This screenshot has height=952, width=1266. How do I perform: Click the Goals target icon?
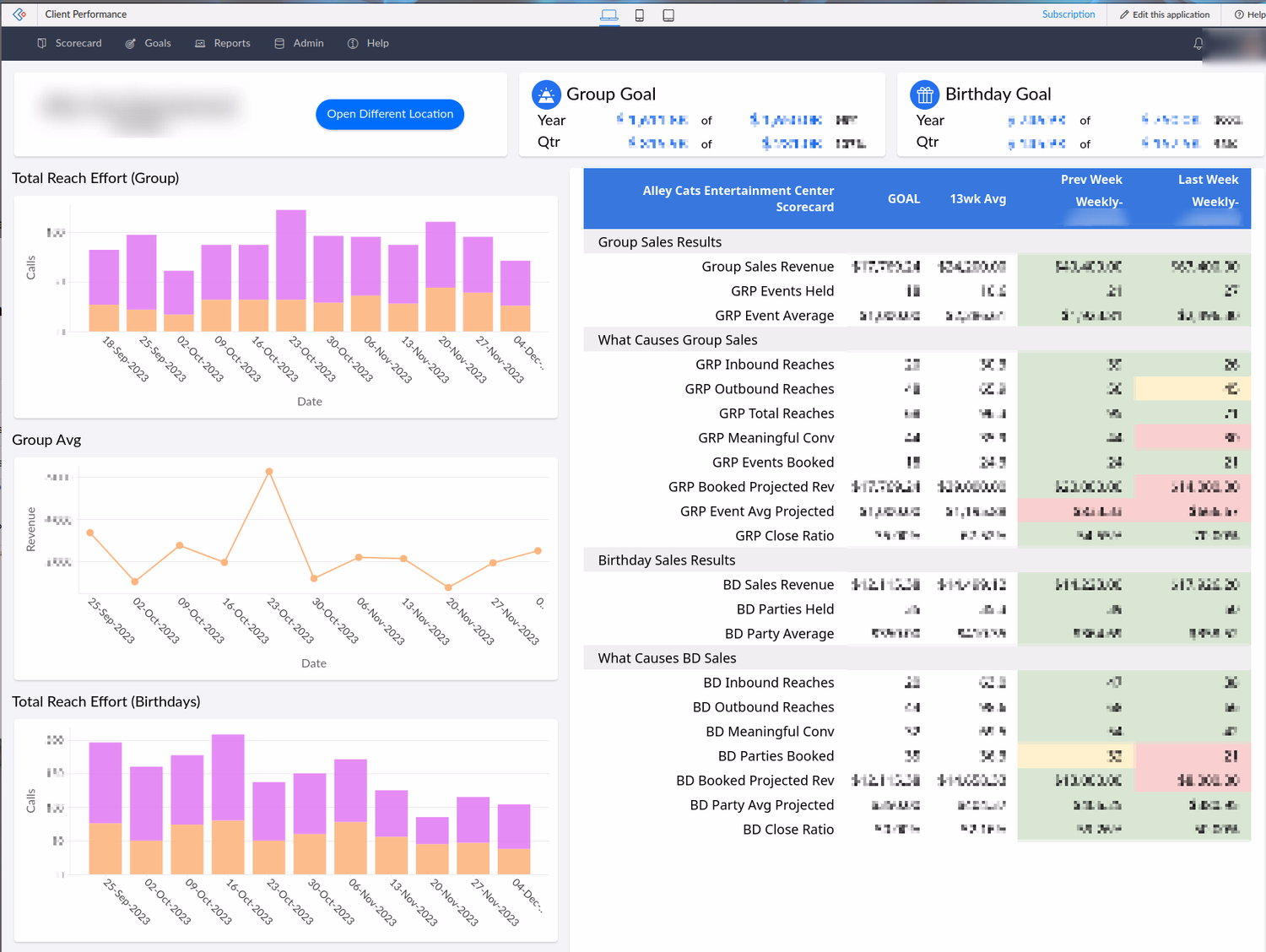pos(129,43)
